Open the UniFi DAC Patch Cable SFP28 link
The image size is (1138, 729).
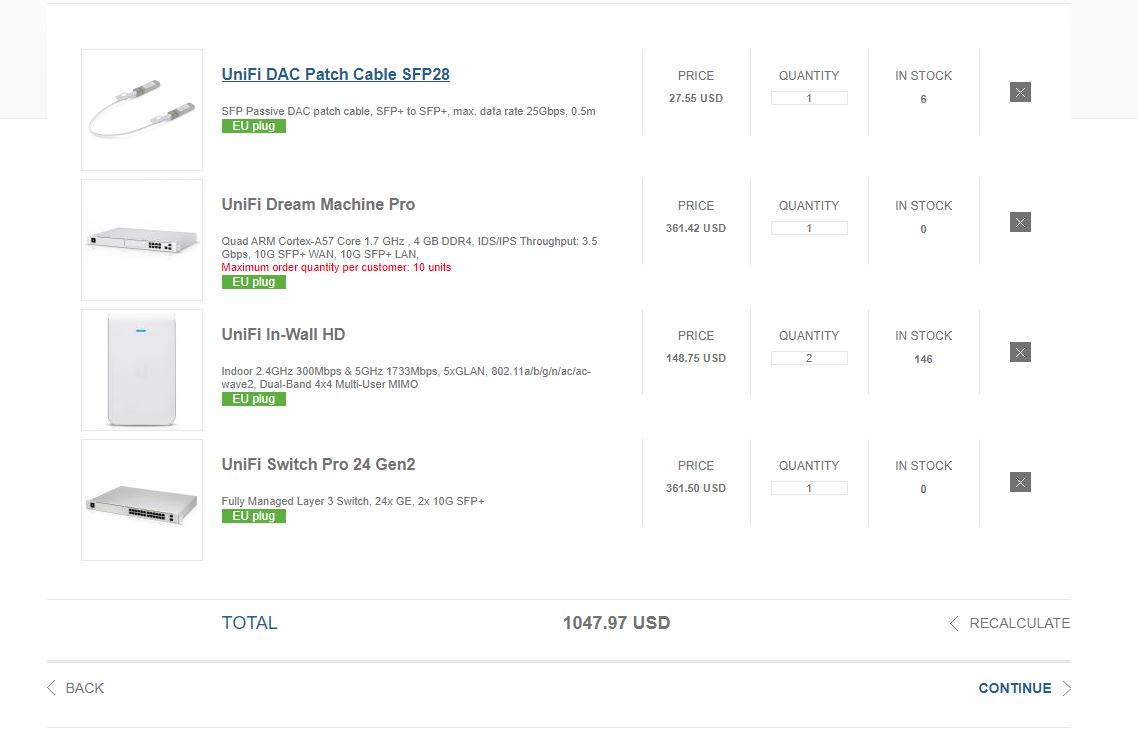335,75
